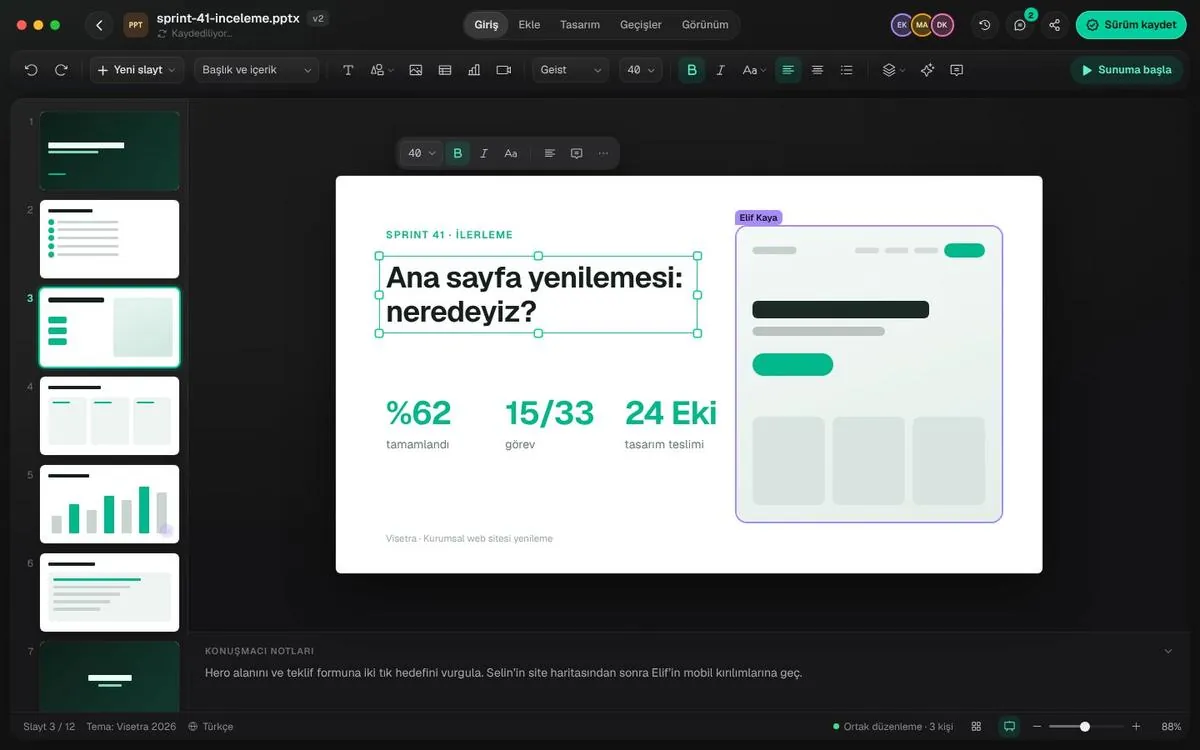
Task: Open the Geist font family dropdown
Action: [571, 70]
